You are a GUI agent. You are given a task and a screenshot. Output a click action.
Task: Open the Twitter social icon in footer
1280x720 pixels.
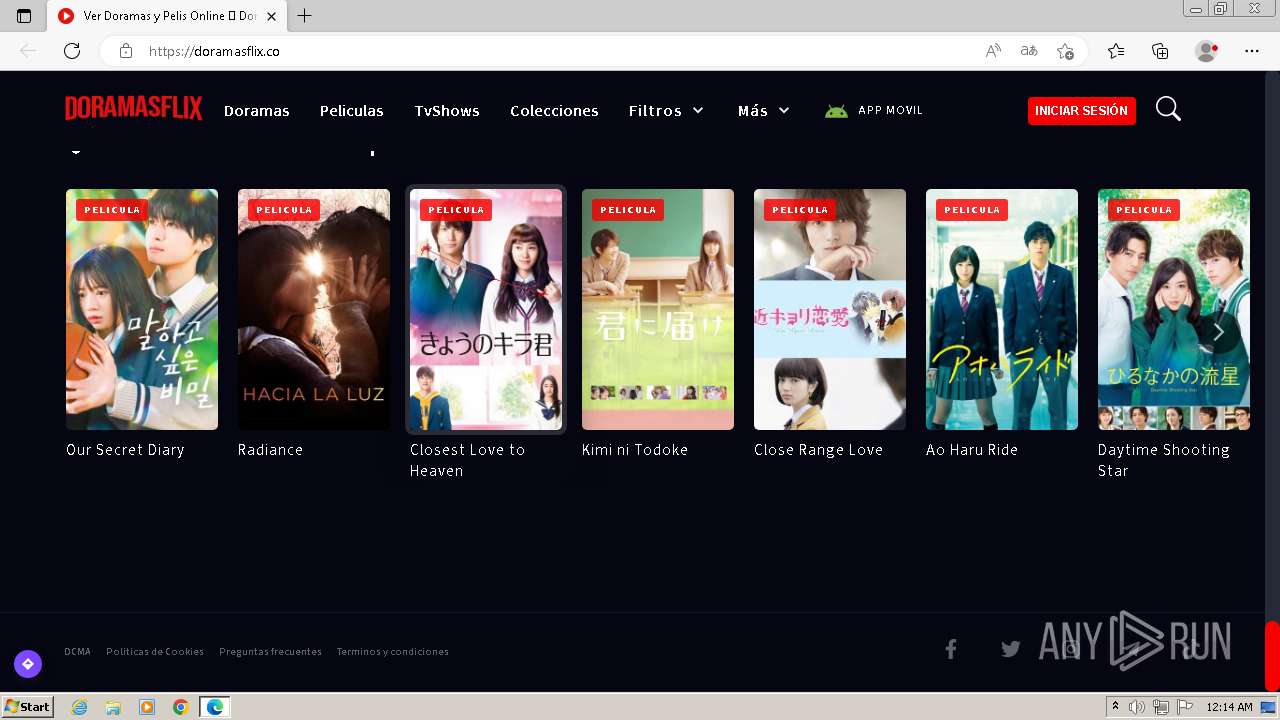coord(1011,650)
